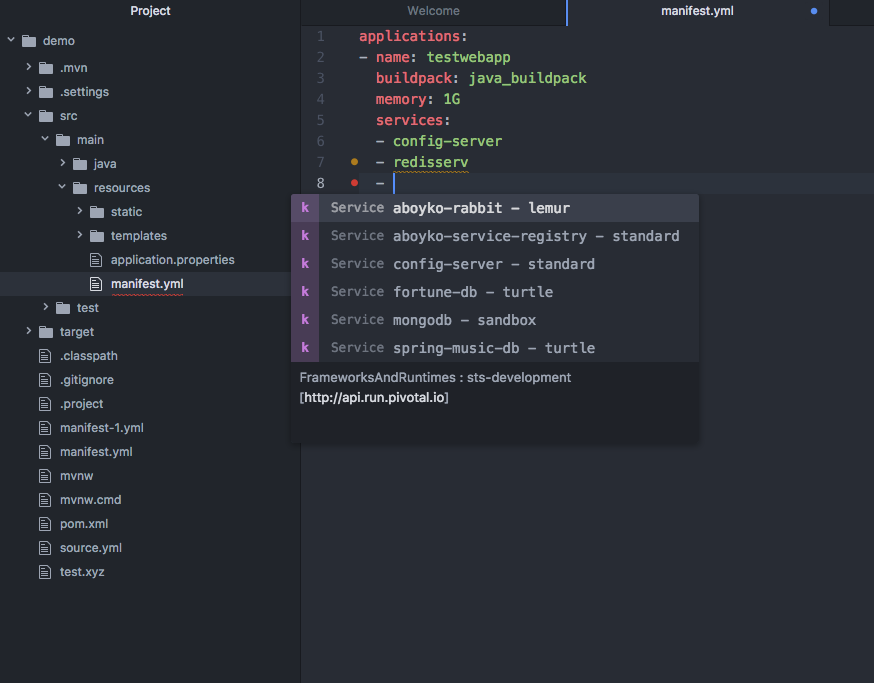Collapse the demo root folder chevron

pos(11,40)
